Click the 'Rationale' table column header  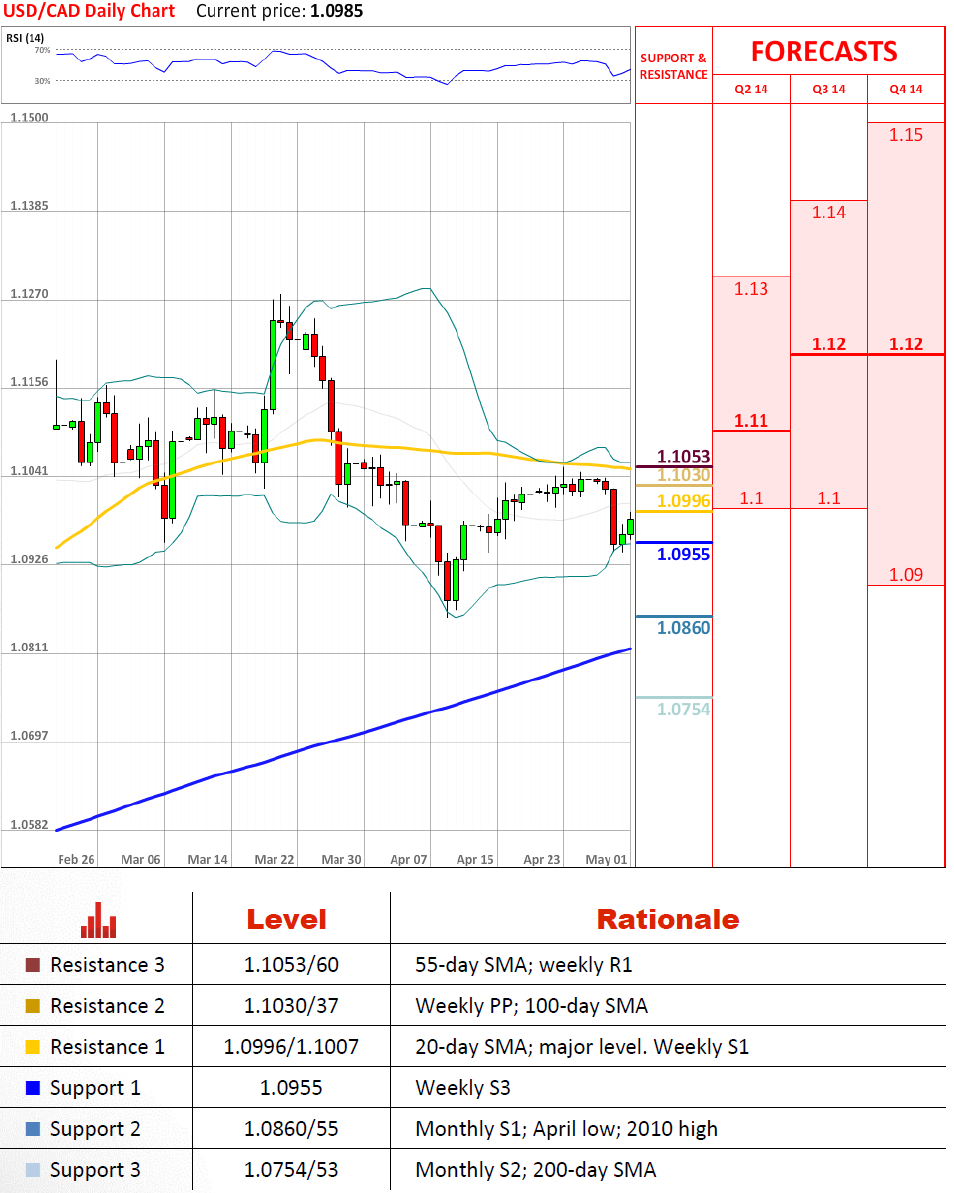click(x=668, y=919)
